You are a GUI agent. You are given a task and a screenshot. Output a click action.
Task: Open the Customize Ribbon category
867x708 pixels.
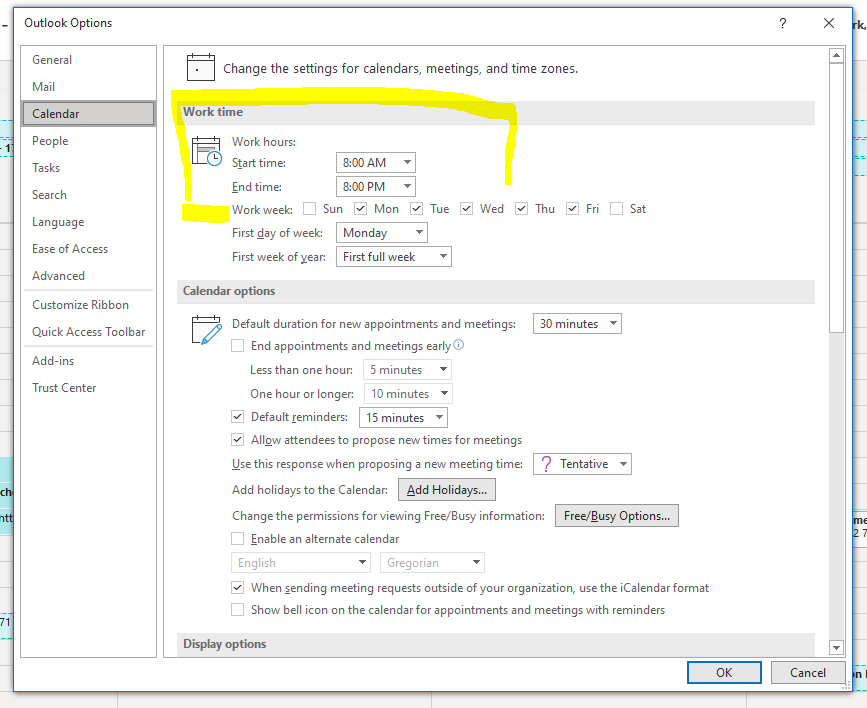click(88, 305)
